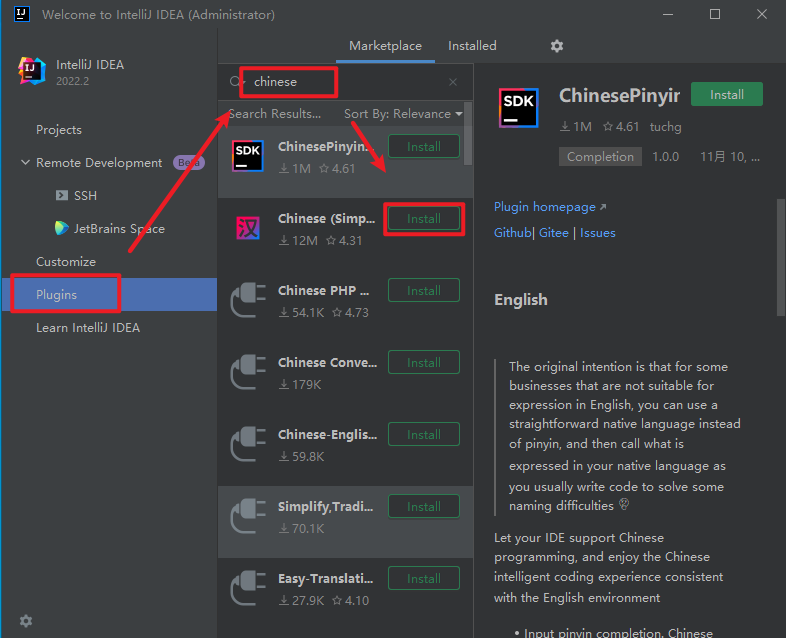
Task: Click the IntelliJ IDEA logo in sidebar
Action: click(32, 71)
